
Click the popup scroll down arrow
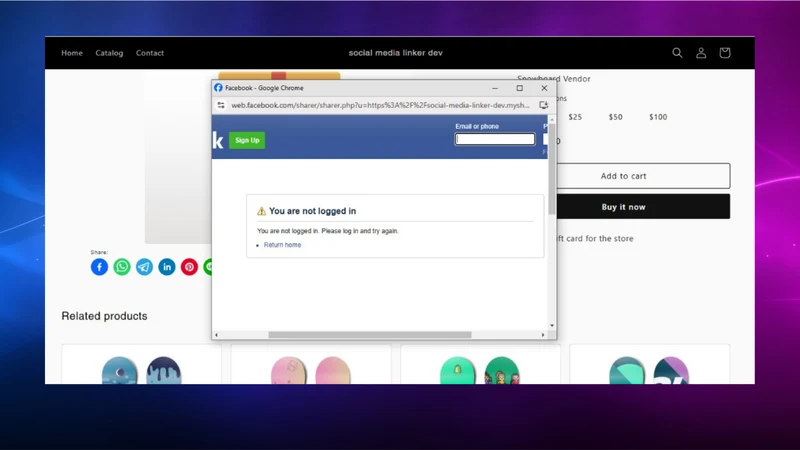click(552, 326)
